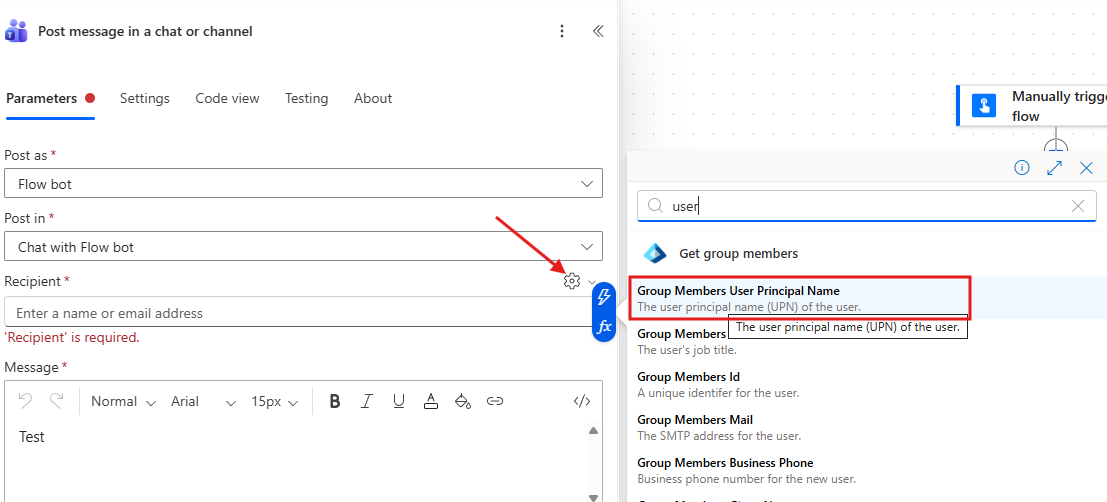Click the Get group members connector icon
The height and width of the screenshot is (502, 1107).
[654, 253]
